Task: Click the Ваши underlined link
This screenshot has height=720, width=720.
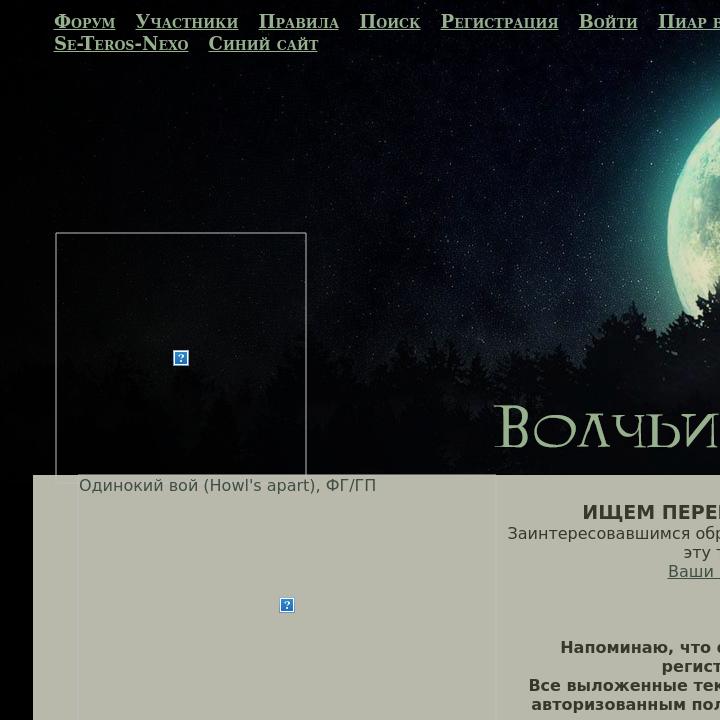Action: (x=693, y=571)
